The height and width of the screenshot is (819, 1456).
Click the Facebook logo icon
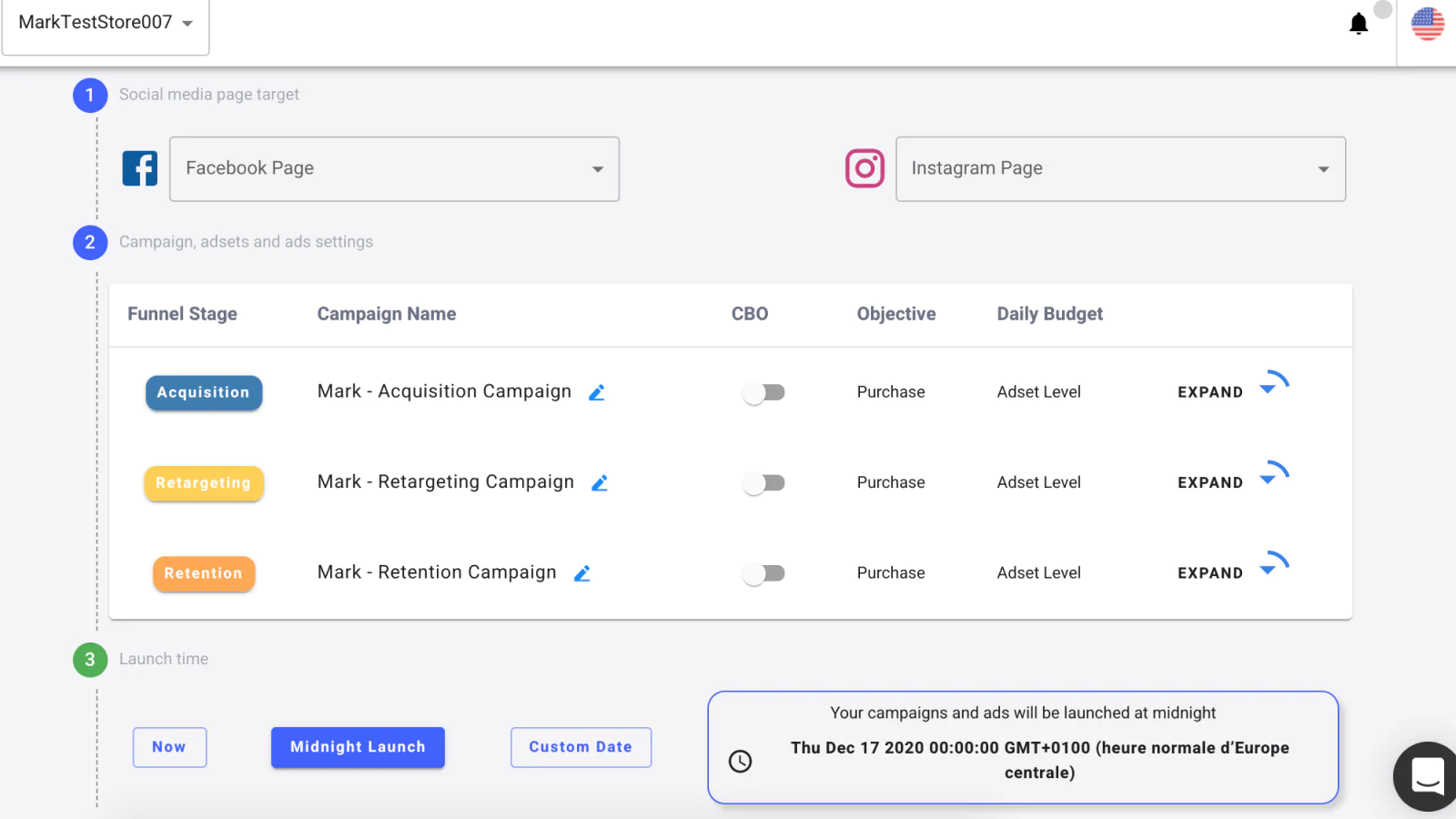140,168
